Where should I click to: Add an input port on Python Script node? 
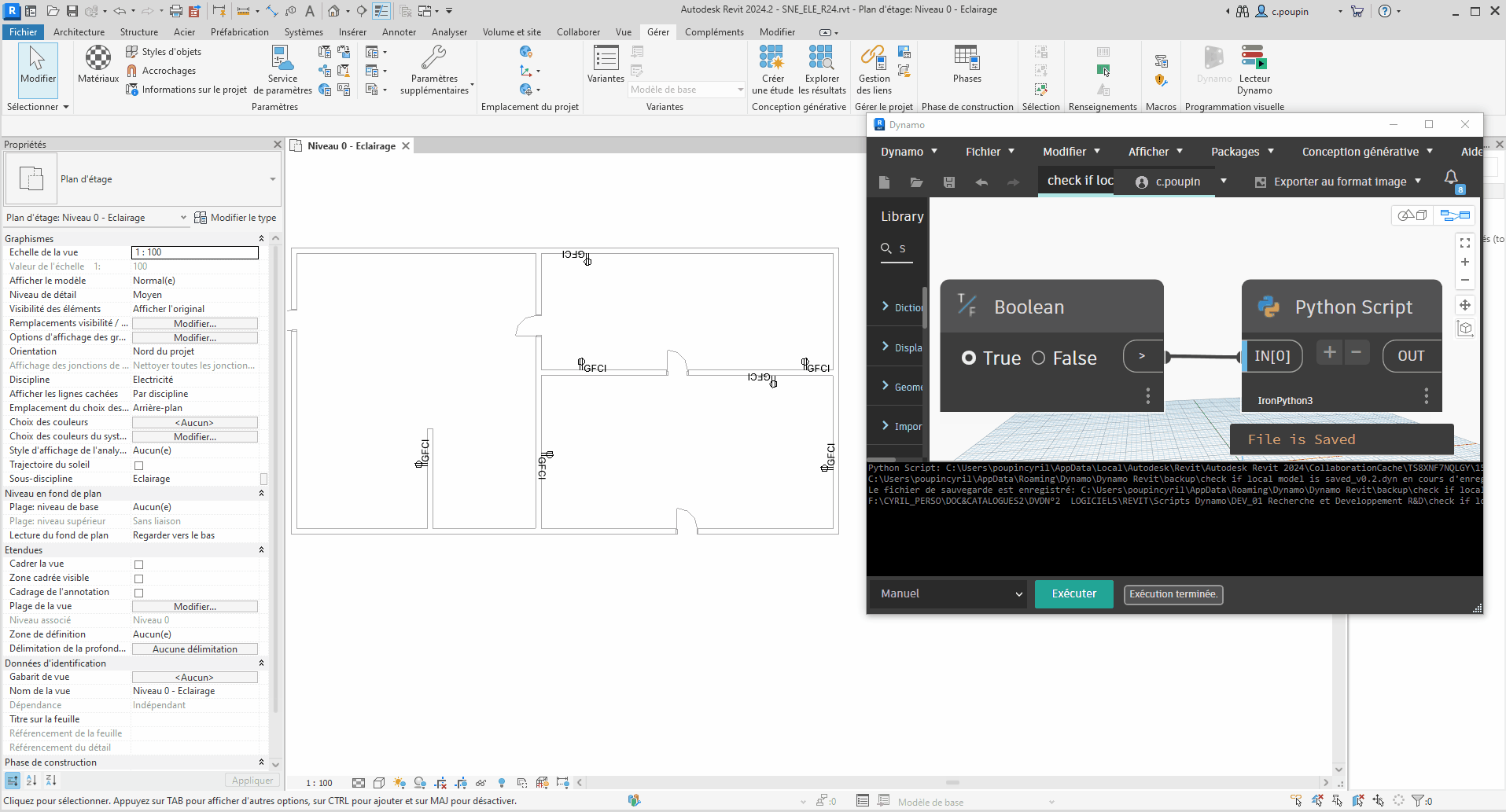coord(1329,353)
